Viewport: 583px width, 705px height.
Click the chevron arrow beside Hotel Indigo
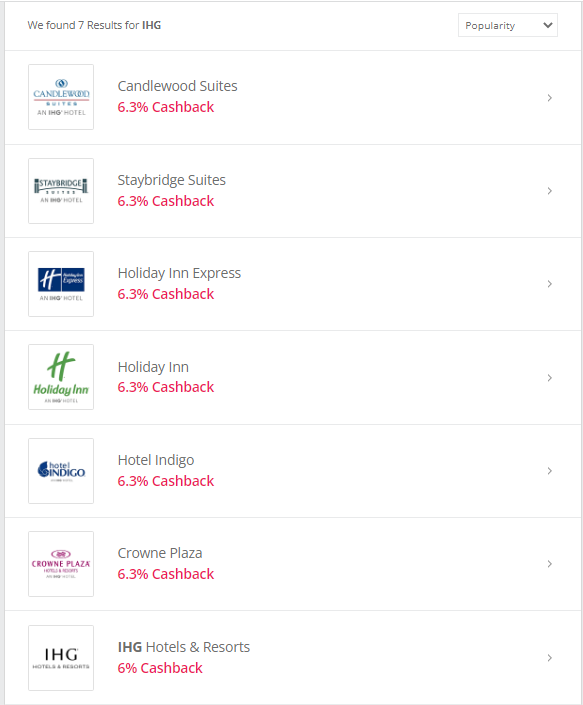click(x=550, y=471)
